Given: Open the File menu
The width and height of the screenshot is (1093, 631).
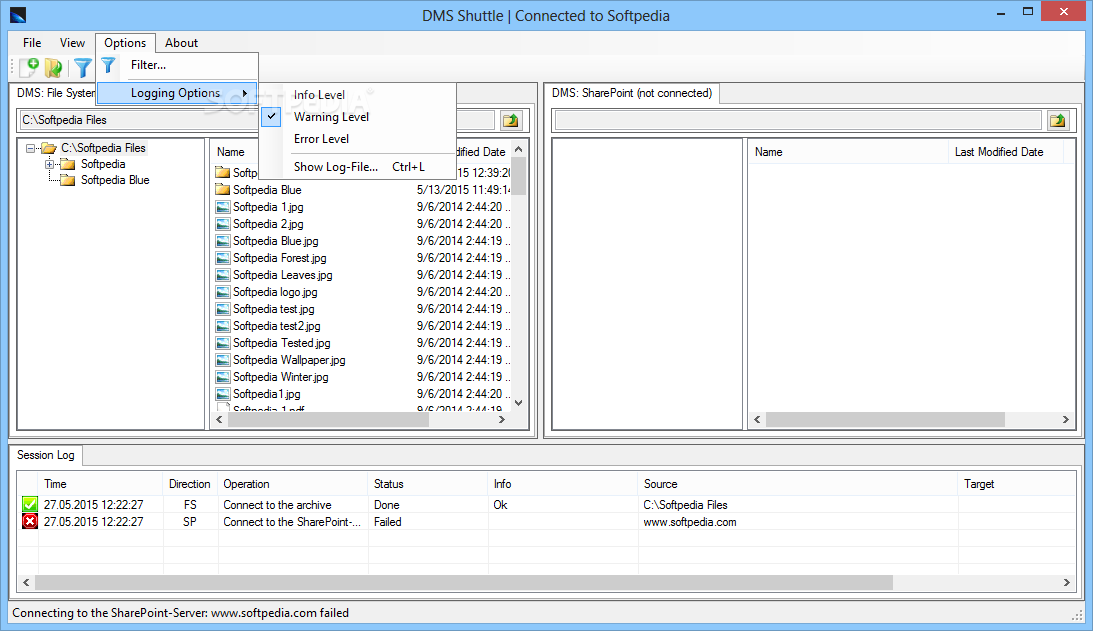Looking at the screenshot, I should pos(32,43).
